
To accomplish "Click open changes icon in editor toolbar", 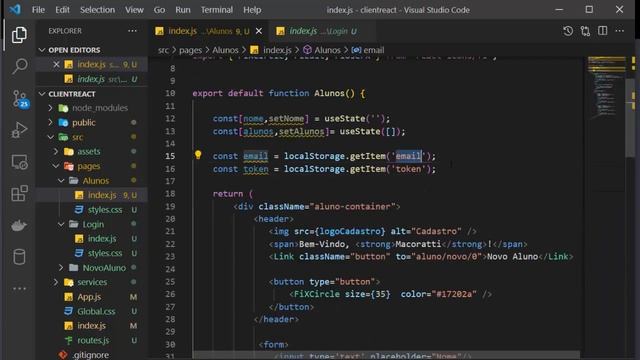I will tap(585, 31).
